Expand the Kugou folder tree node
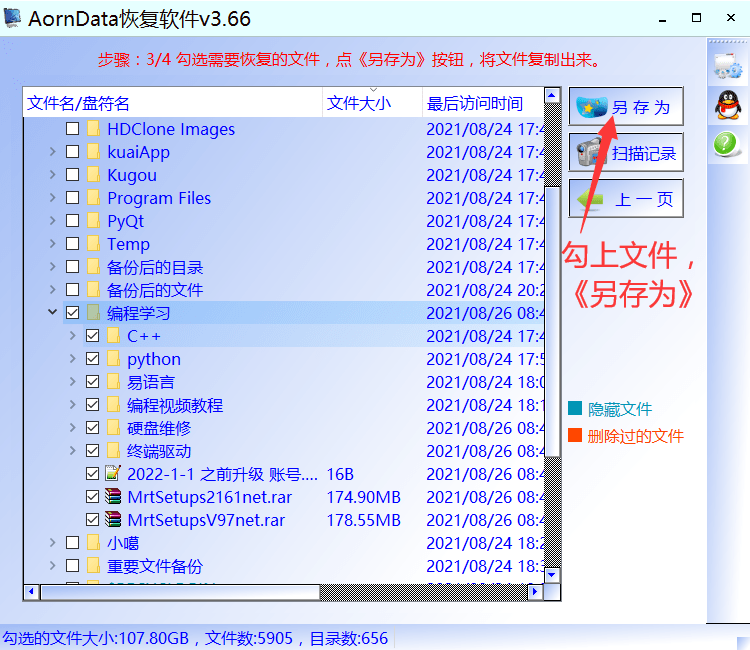 (x=53, y=175)
